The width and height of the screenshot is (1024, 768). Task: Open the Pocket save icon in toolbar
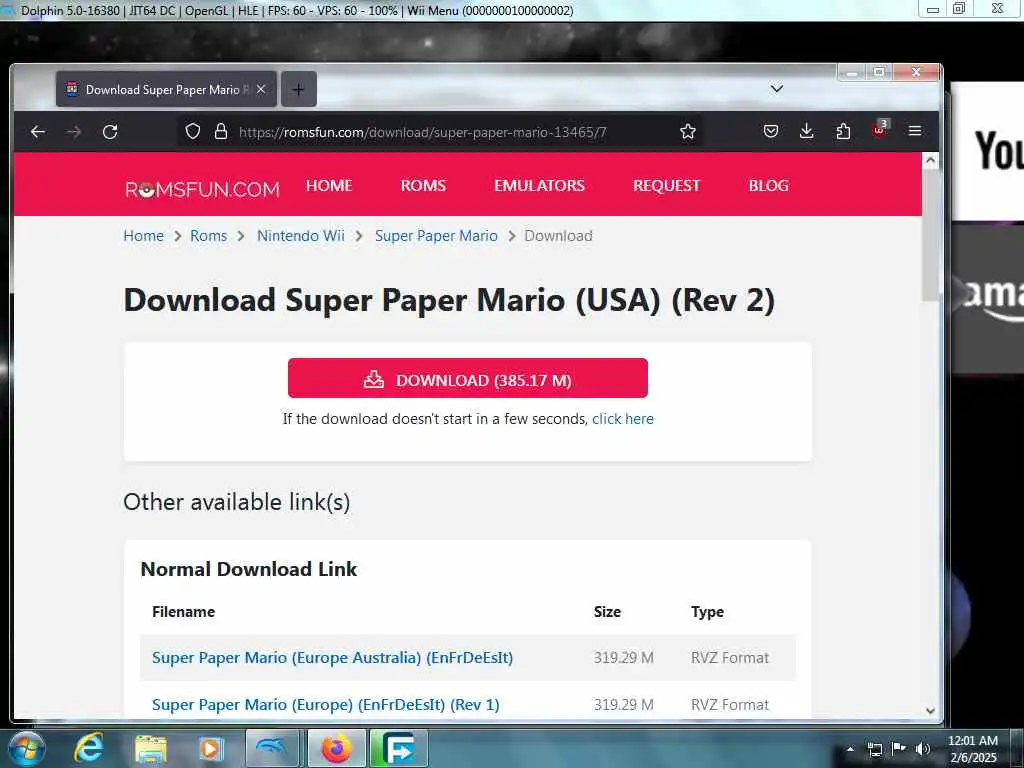coord(771,132)
